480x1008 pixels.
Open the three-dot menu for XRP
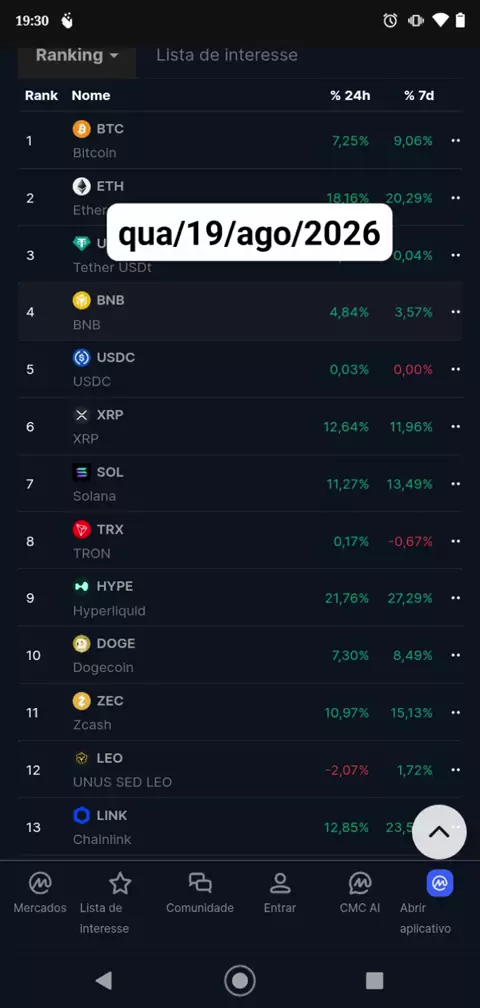[x=456, y=427]
